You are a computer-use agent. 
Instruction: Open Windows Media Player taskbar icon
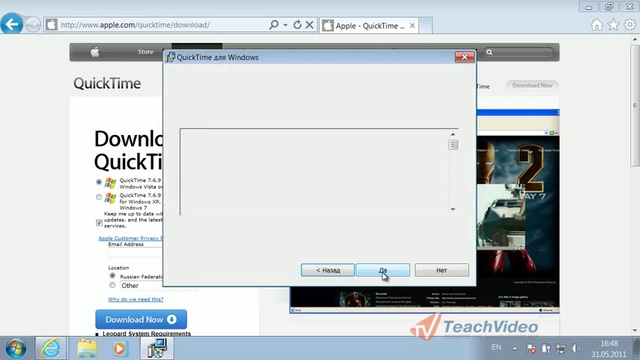point(120,348)
